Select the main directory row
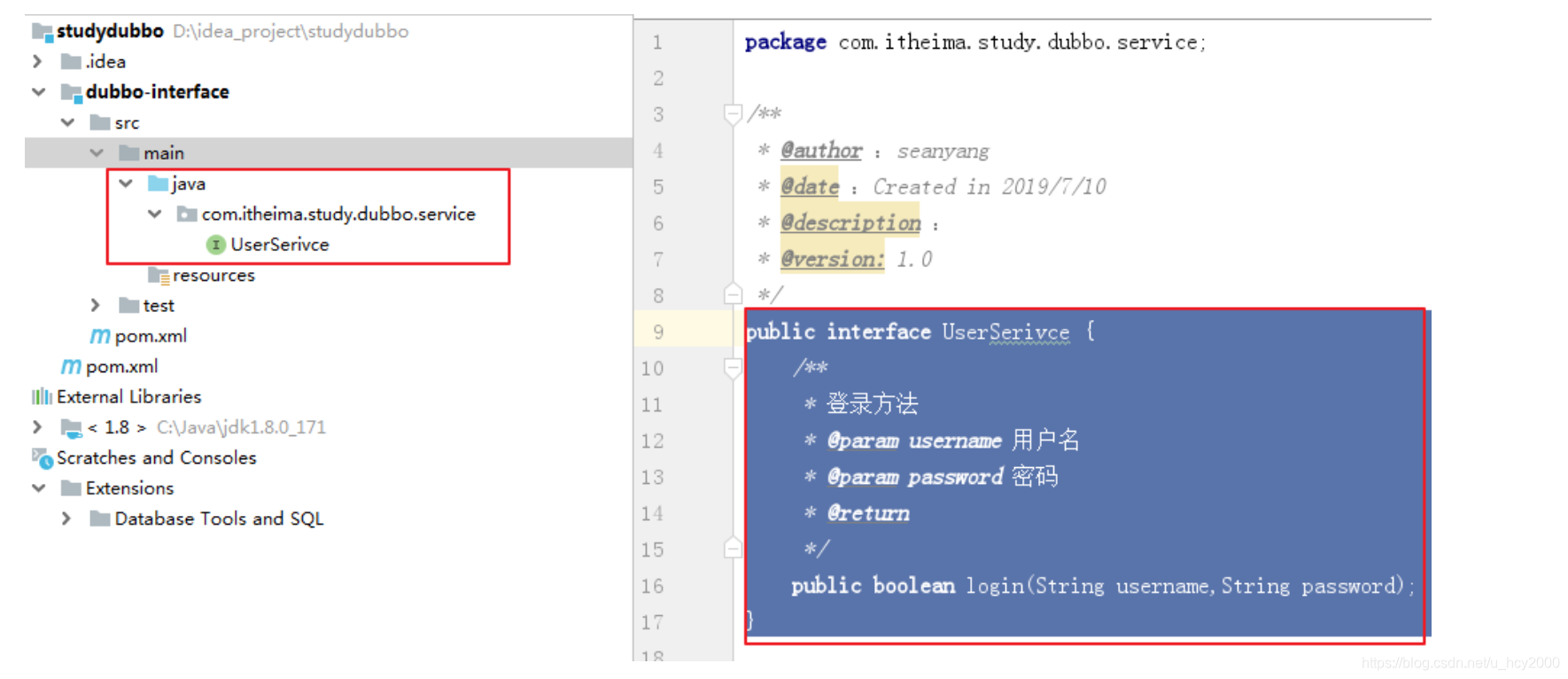 point(329,153)
